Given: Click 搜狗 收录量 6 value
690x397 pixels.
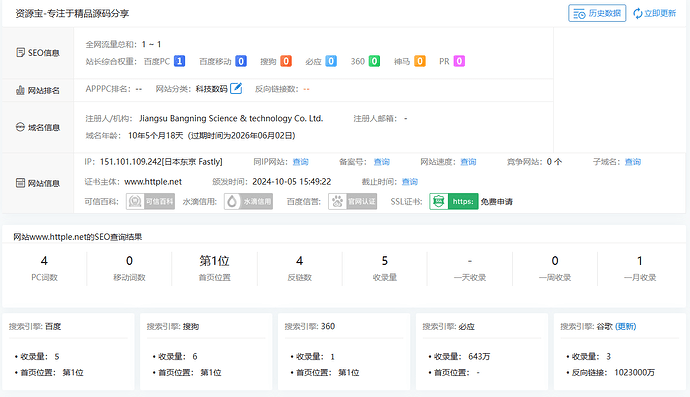Looking at the screenshot, I should point(195,357).
